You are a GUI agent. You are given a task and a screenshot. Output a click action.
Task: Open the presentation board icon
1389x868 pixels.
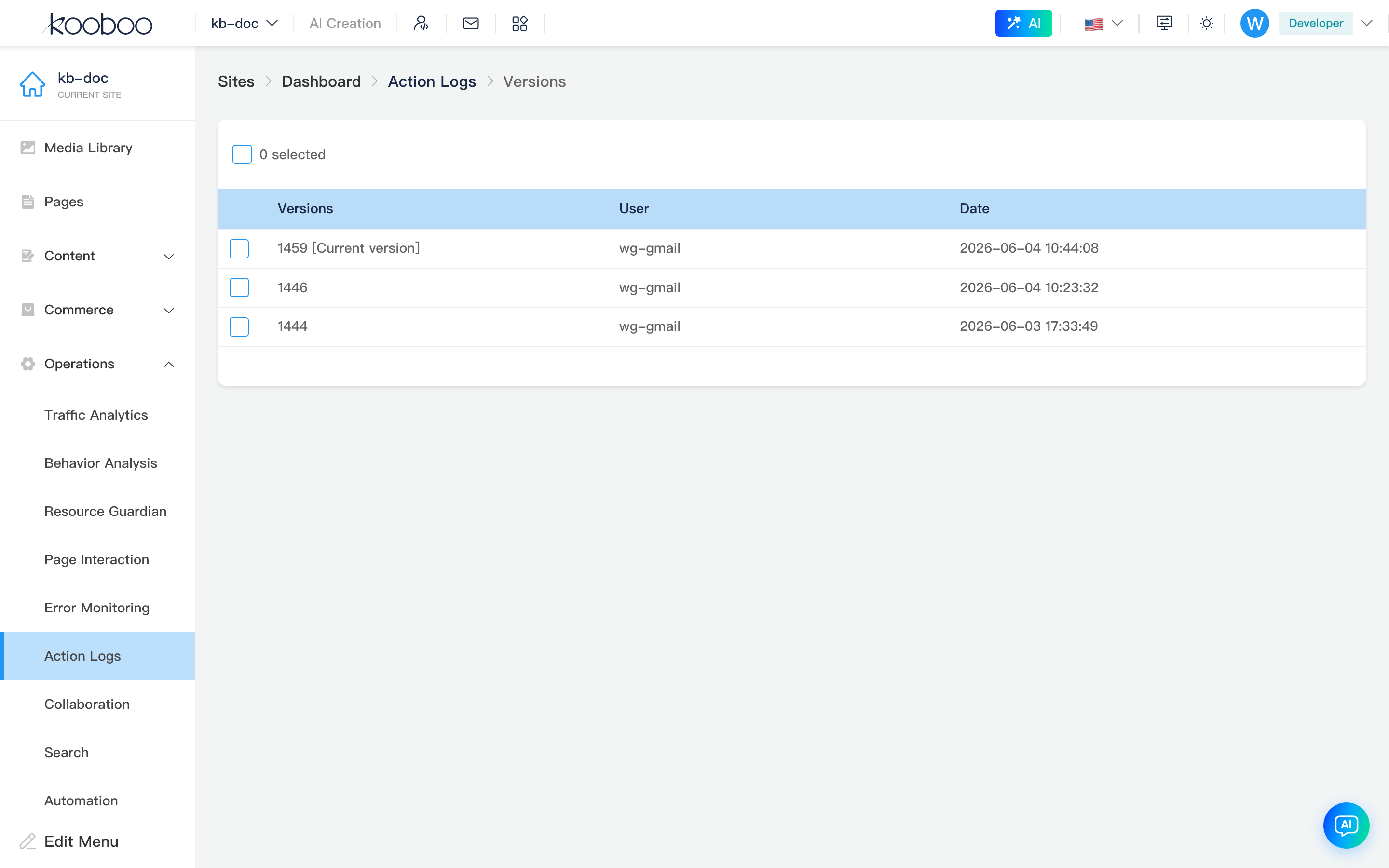click(1164, 23)
